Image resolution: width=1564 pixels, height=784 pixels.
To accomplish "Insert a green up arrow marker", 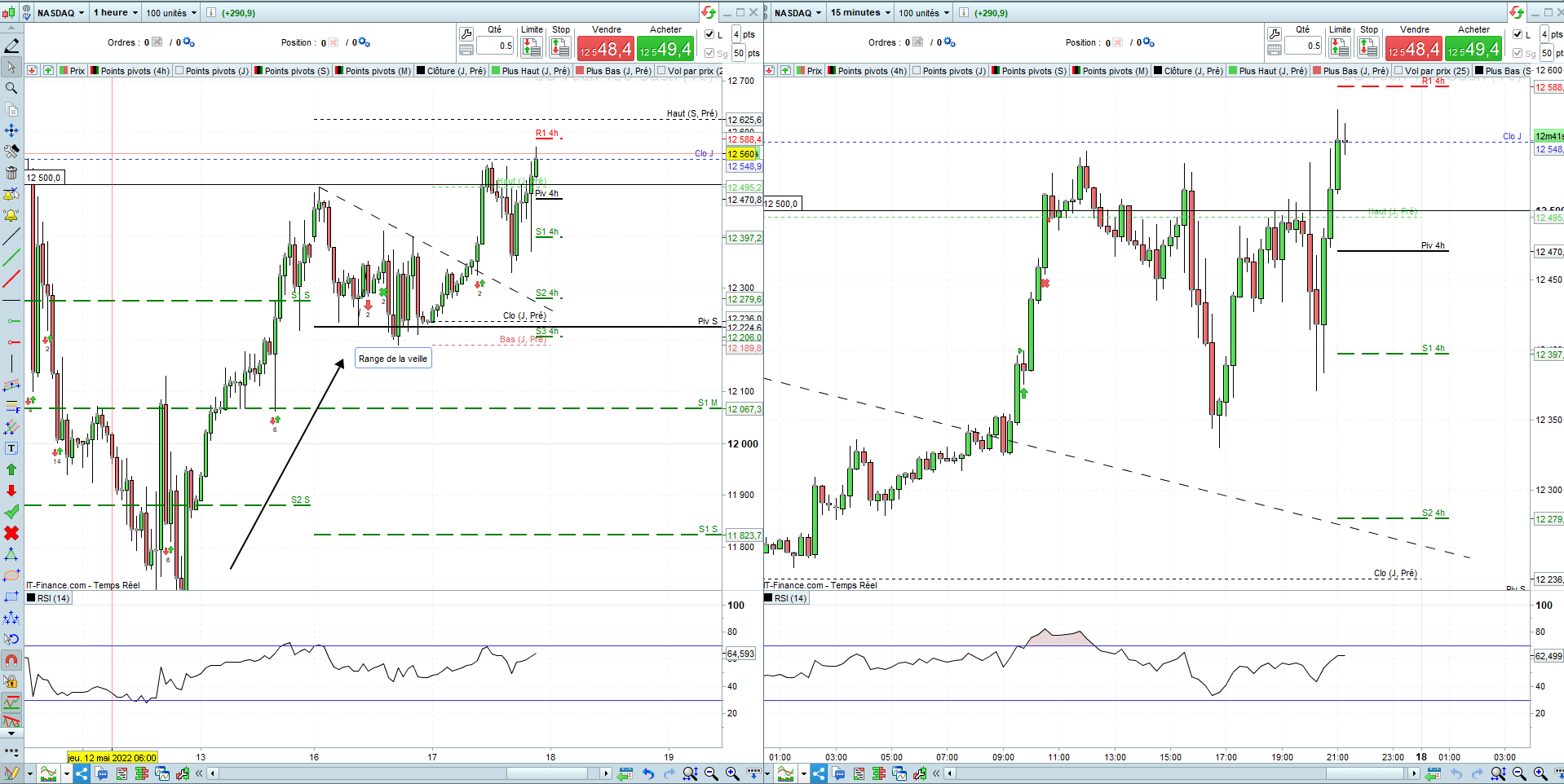I will tap(11, 469).
